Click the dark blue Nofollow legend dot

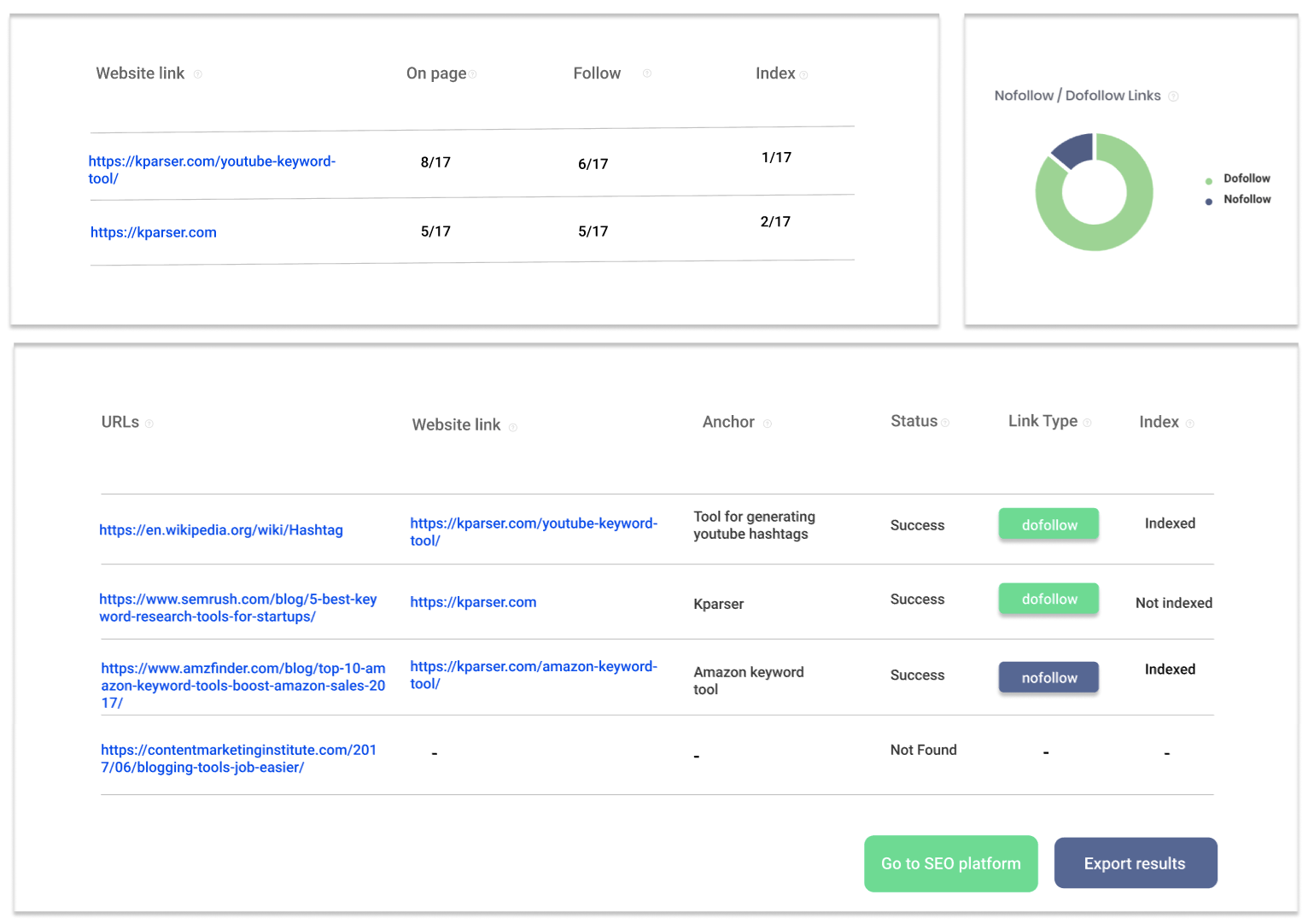tap(1209, 202)
